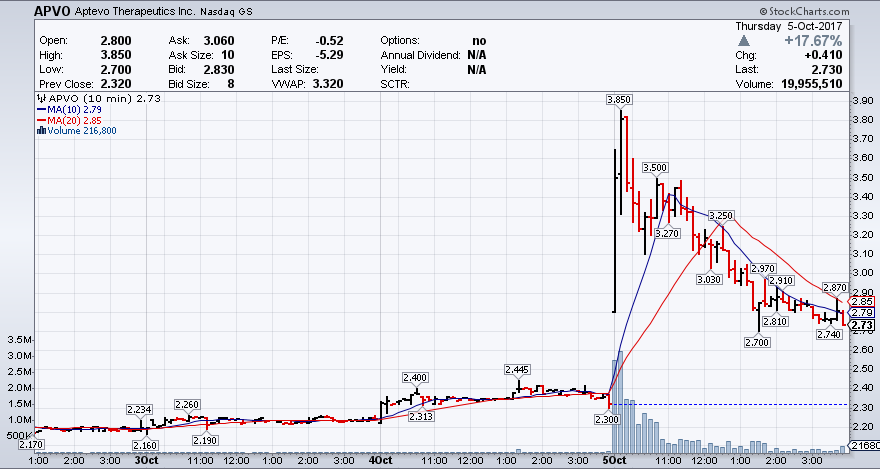Click the 2.700 low price annotation

[x=757, y=342]
